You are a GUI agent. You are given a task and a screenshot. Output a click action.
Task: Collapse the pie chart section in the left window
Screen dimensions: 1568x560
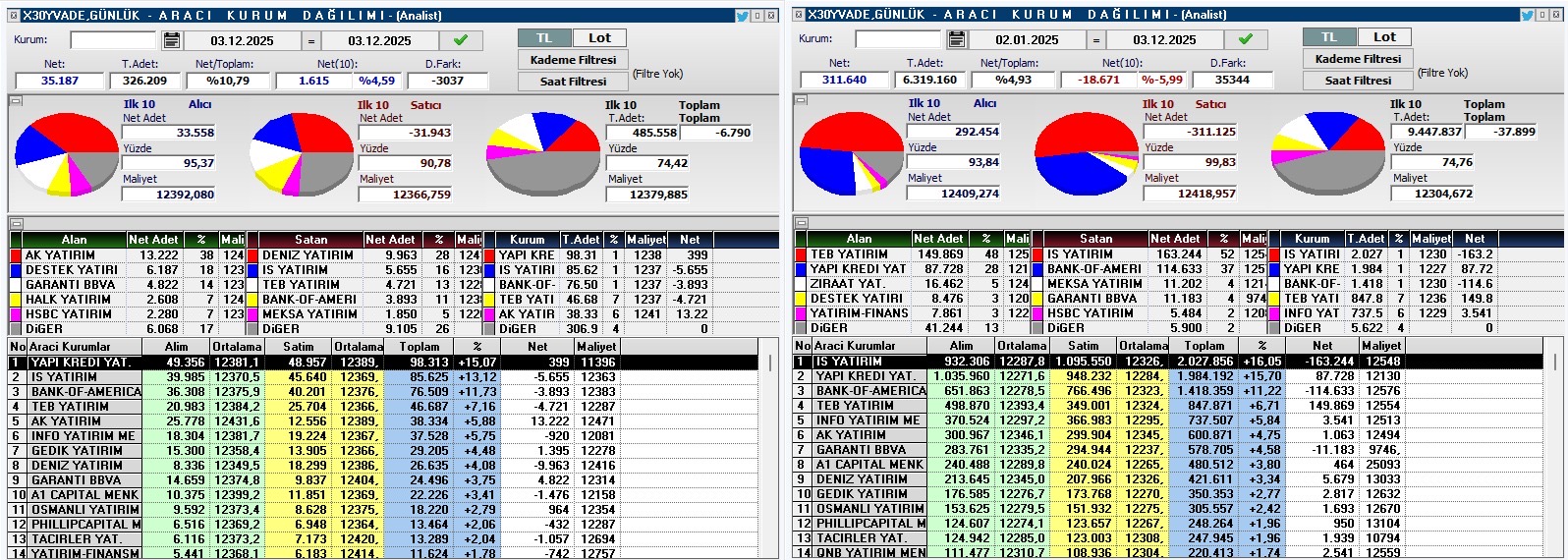click(x=15, y=100)
